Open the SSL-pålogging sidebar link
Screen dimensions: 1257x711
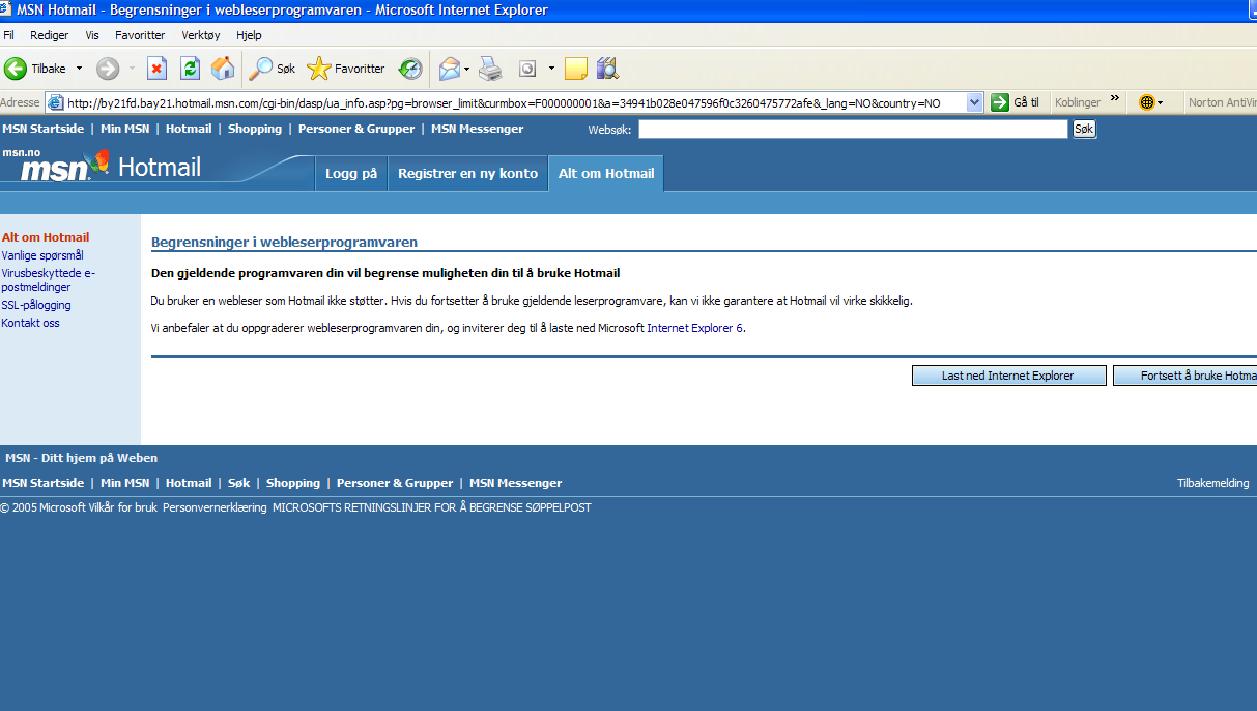pyautogui.click(x=36, y=305)
